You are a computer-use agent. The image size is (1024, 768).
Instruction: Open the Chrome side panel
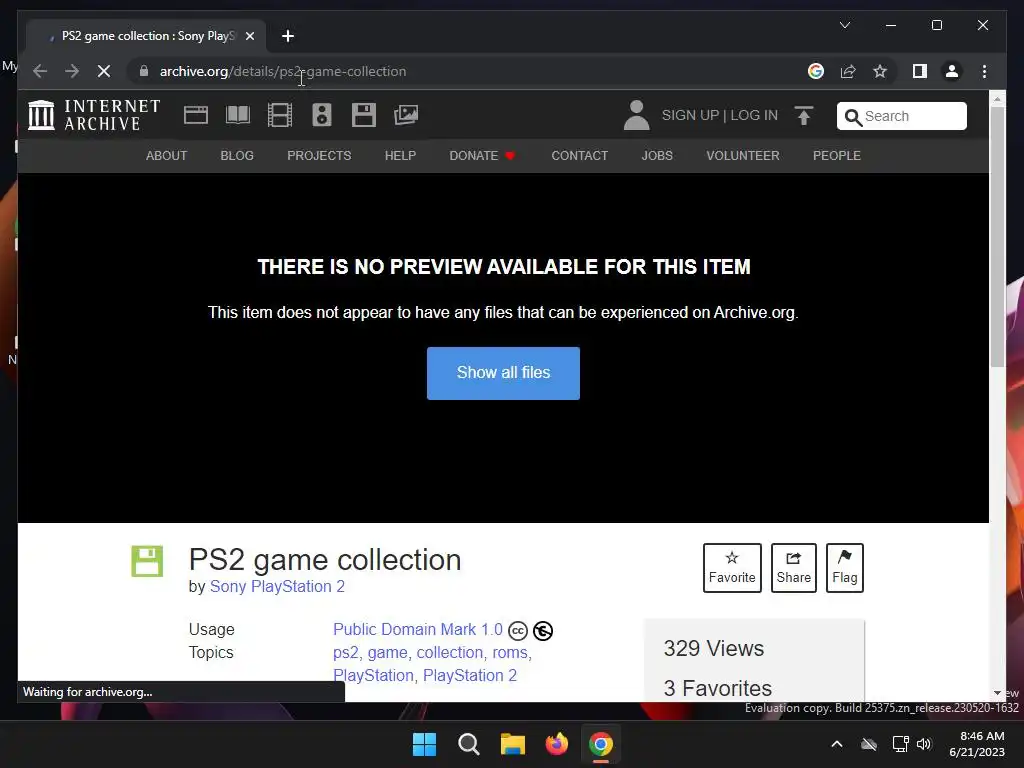tap(920, 71)
